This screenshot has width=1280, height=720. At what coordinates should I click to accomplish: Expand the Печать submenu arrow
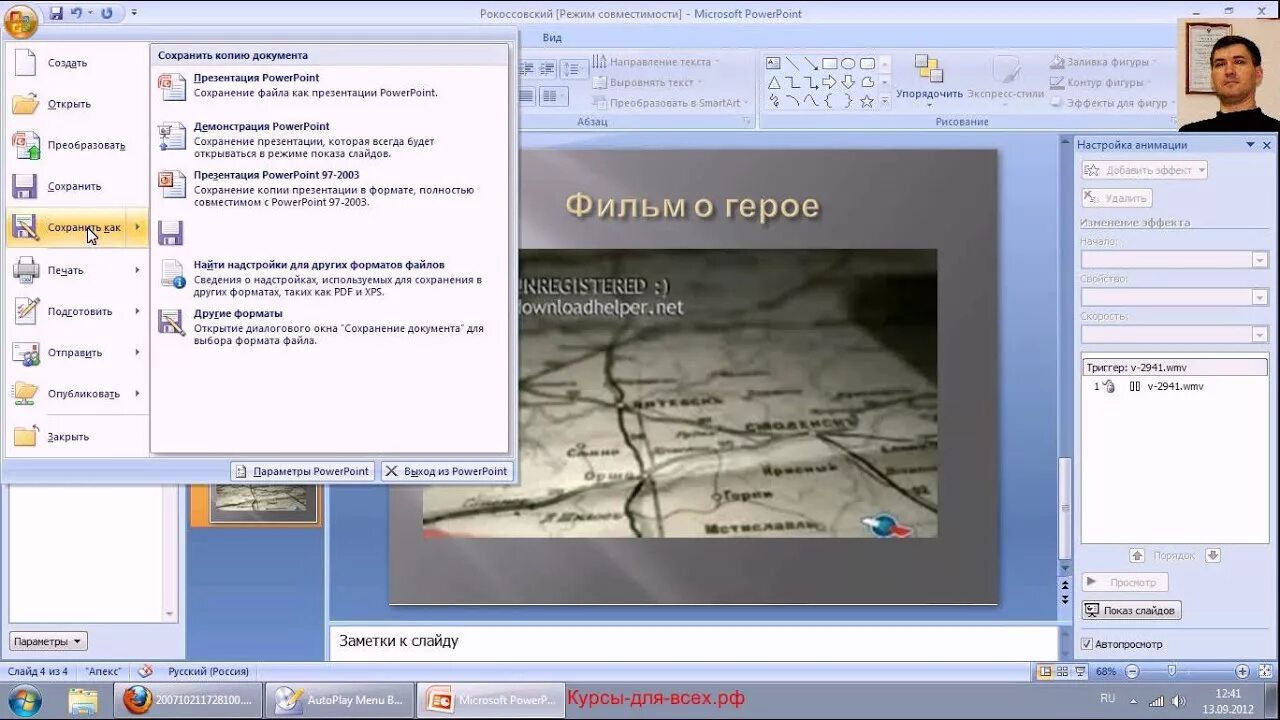pos(137,270)
